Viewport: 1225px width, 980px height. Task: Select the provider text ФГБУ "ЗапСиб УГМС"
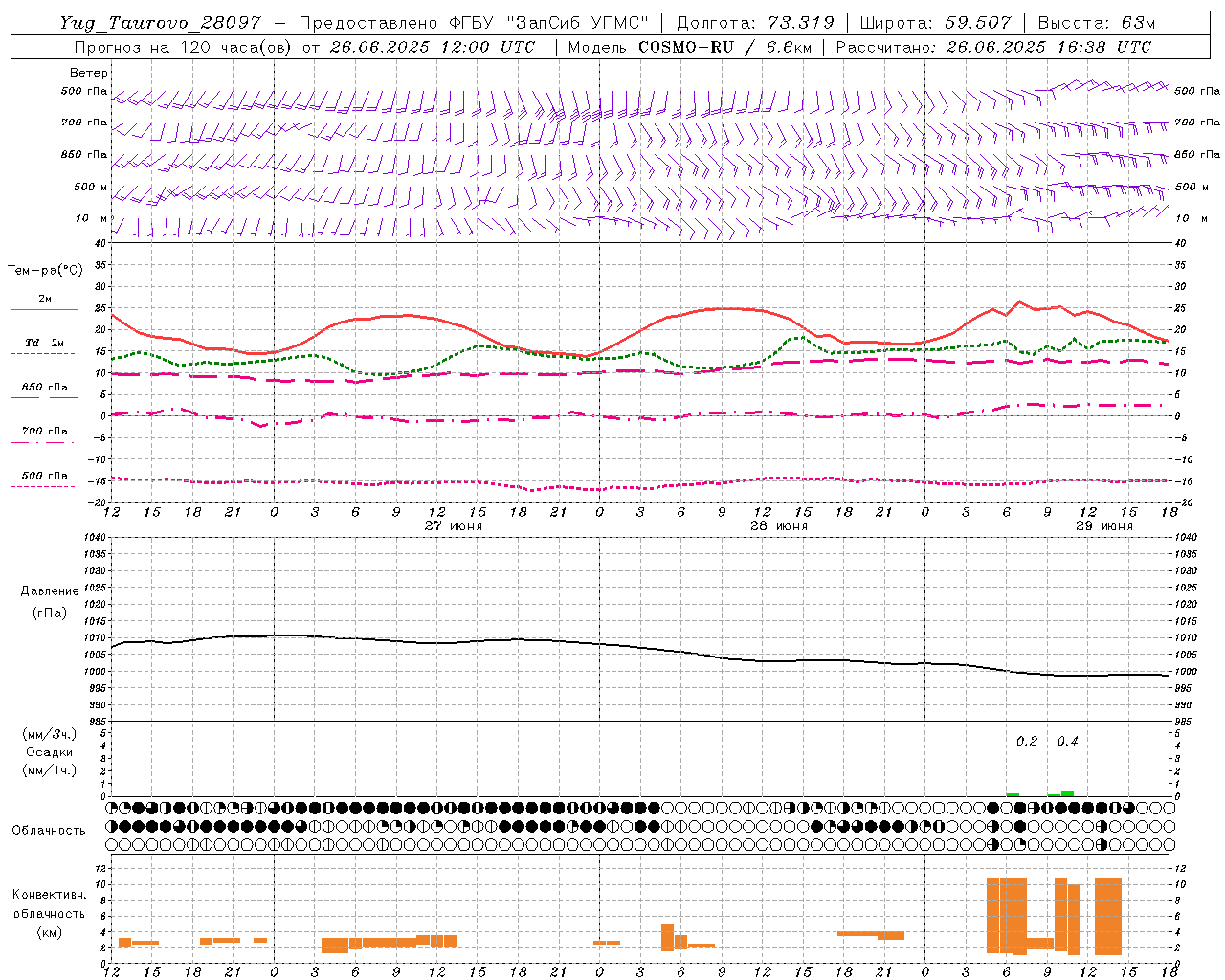click(x=549, y=23)
